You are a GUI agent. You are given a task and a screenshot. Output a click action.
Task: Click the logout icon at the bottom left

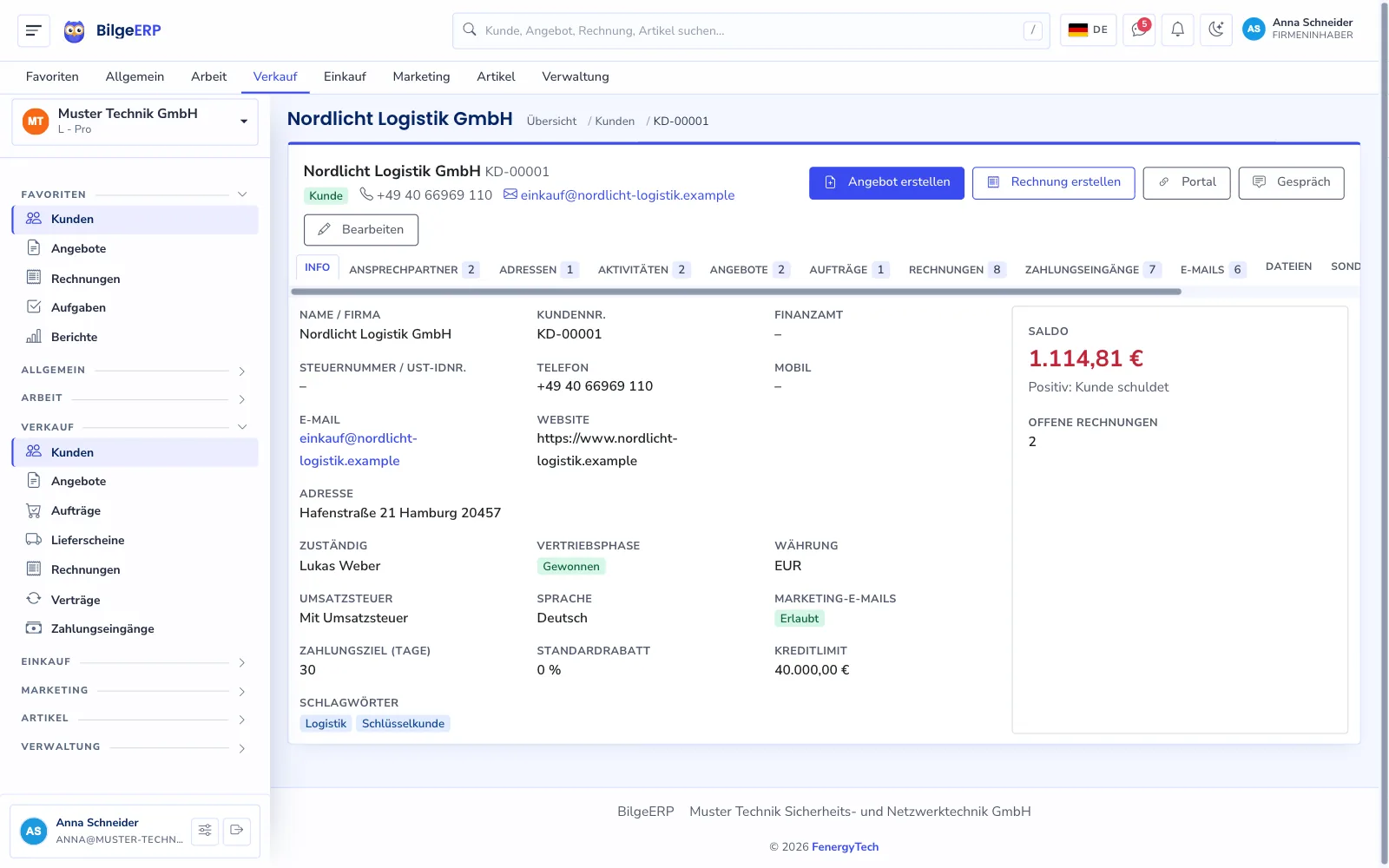[237, 831]
